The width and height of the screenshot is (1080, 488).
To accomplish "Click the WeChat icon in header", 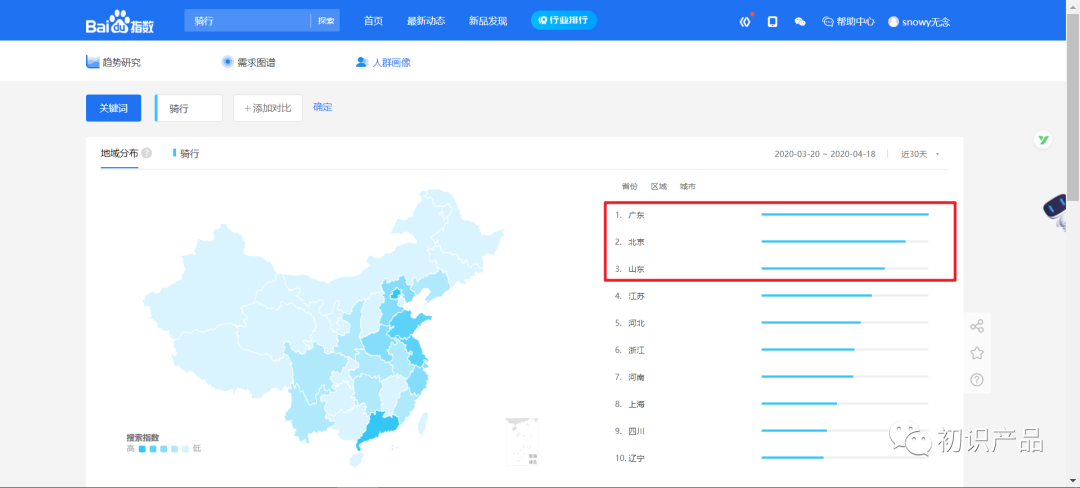I will [x=800, y=21].
